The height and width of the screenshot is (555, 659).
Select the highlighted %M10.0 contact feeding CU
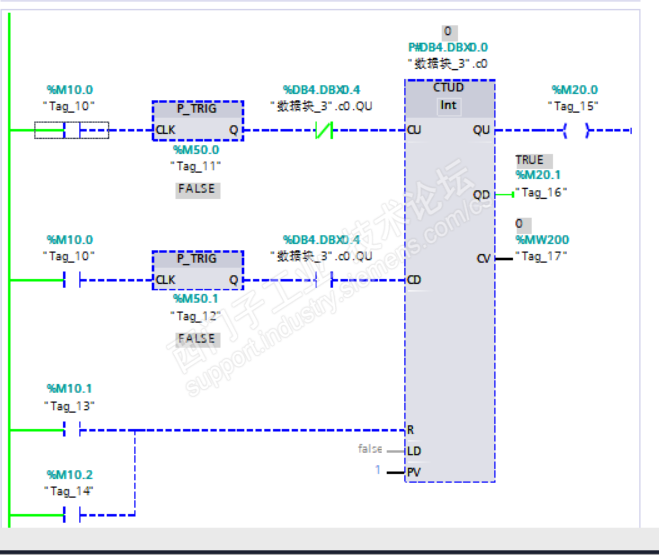tap(71, 130)
